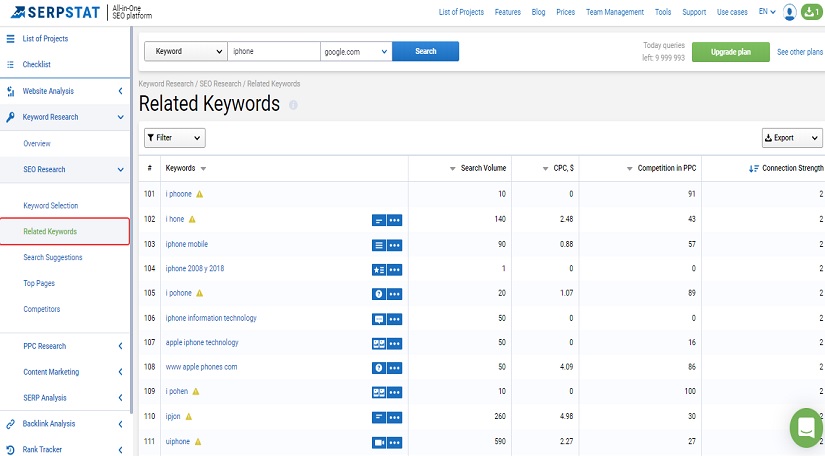This screenshot has width=825, height=456.
Task: Click the keyword input containing 'iphone'
Action: click(x=274, y=52)
